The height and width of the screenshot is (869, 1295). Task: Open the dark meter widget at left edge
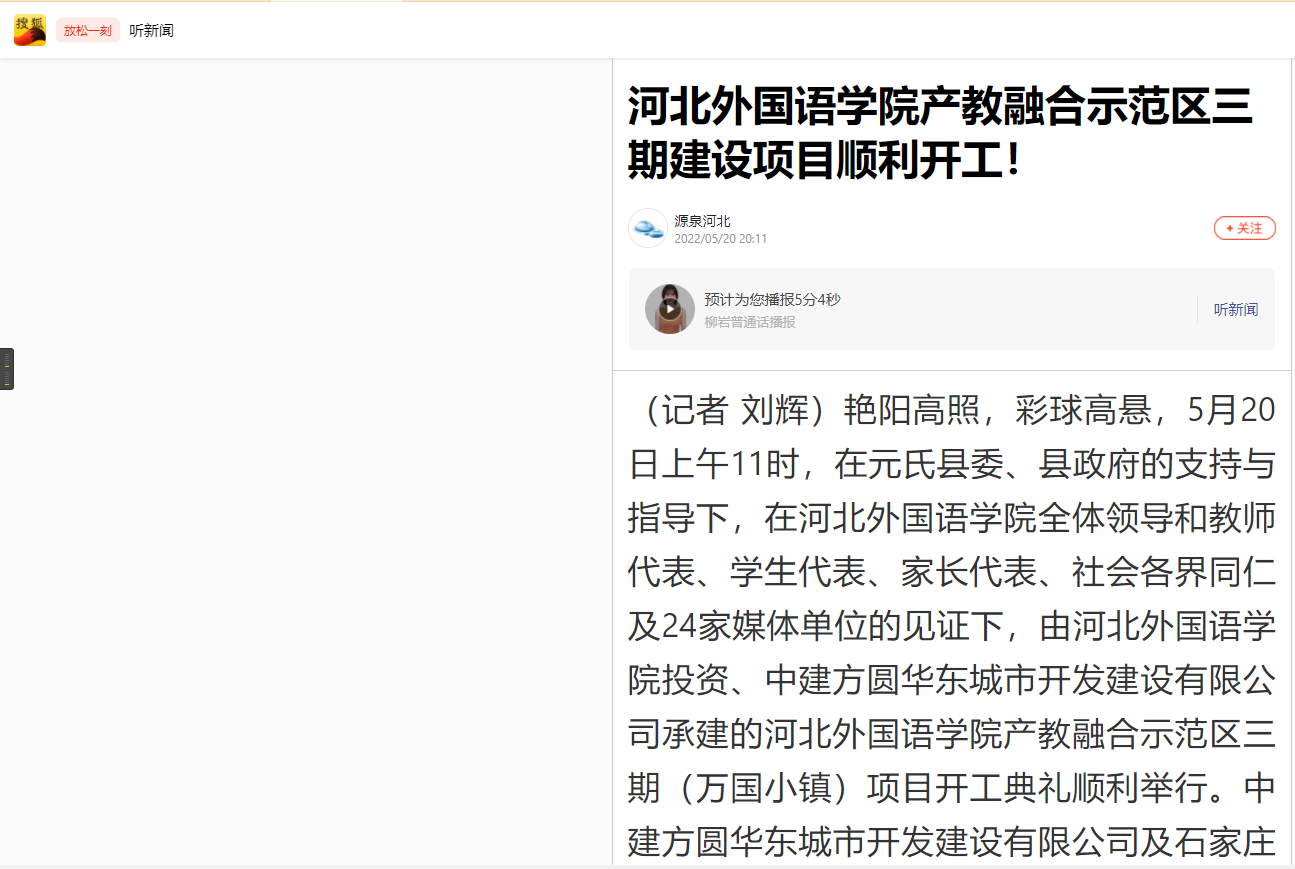(7, 369)
